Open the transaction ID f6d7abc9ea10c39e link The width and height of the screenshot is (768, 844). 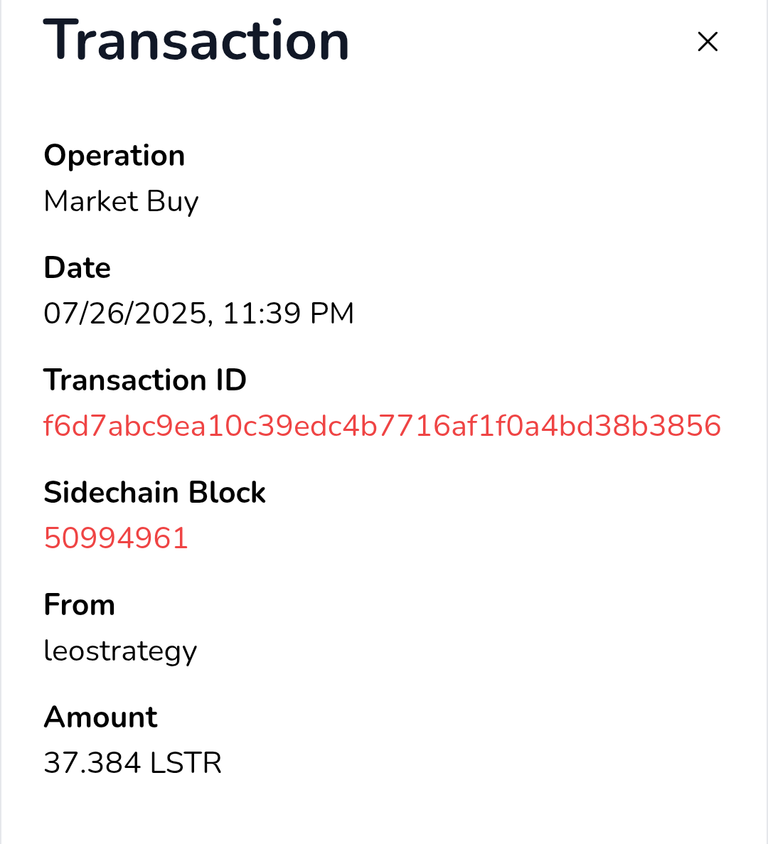pos(382,426)
